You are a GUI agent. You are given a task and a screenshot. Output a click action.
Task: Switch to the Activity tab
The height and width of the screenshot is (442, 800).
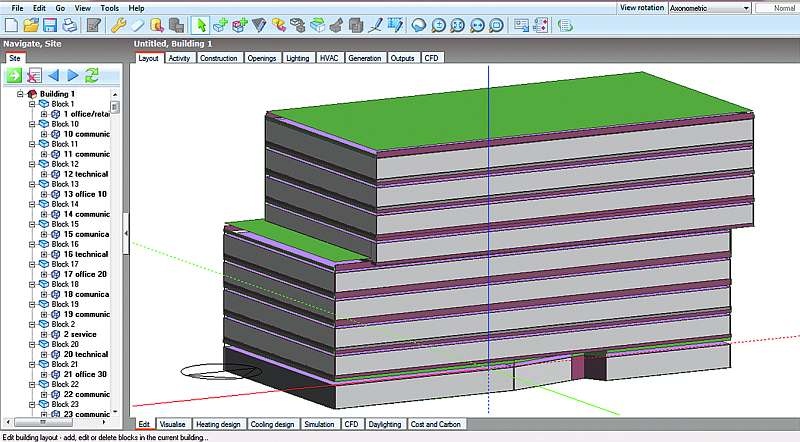click(179, 58)
